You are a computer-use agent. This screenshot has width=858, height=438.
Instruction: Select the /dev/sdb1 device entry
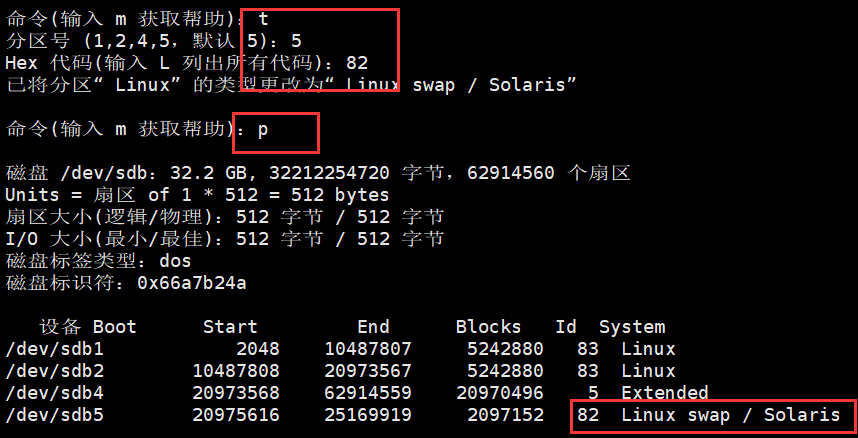tap(54, 349)
